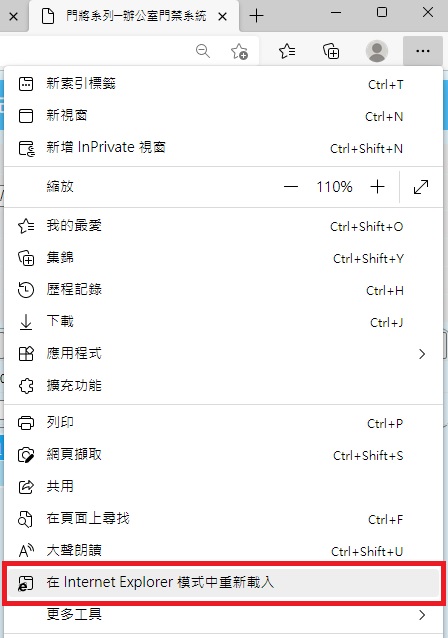
Task: Expand the 更多工具 submenu
Action: pyautogui.click(x=223, y=614)
